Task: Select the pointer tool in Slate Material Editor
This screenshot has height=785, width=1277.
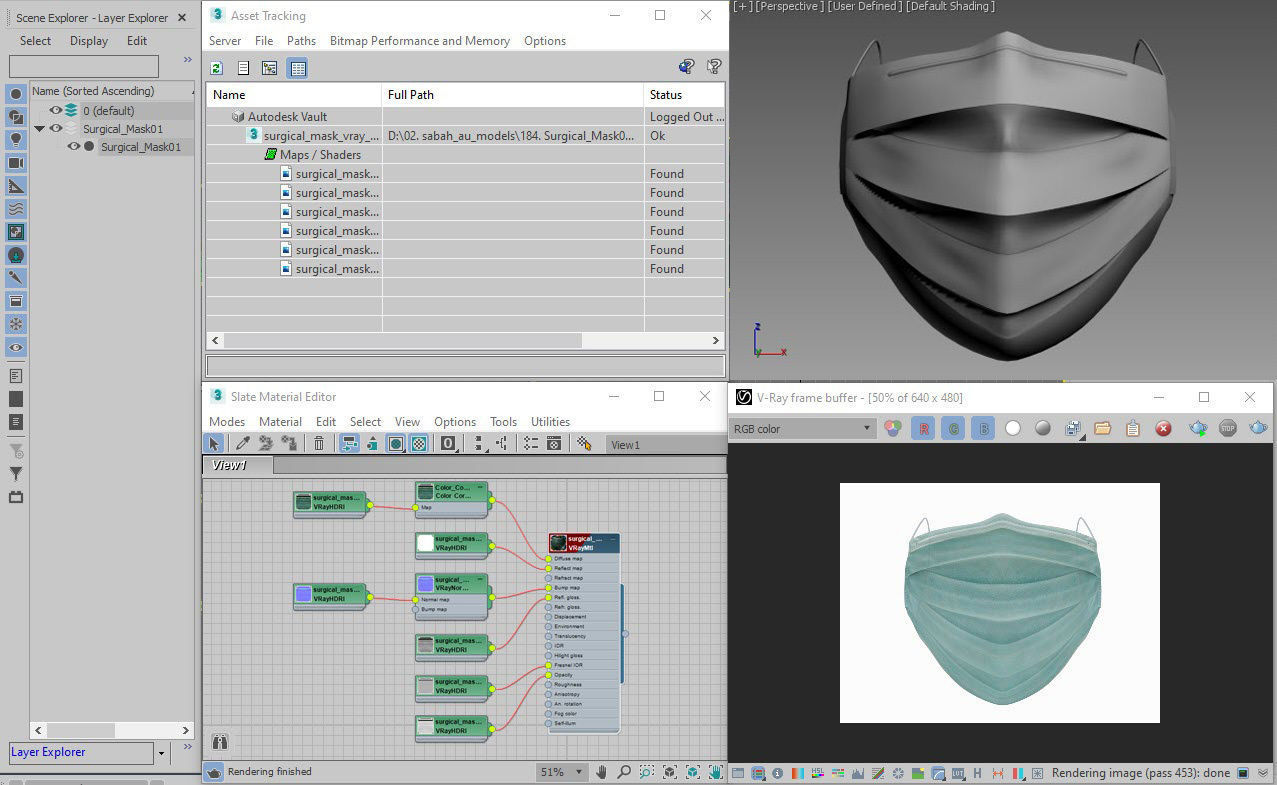Action: (213, 443)
